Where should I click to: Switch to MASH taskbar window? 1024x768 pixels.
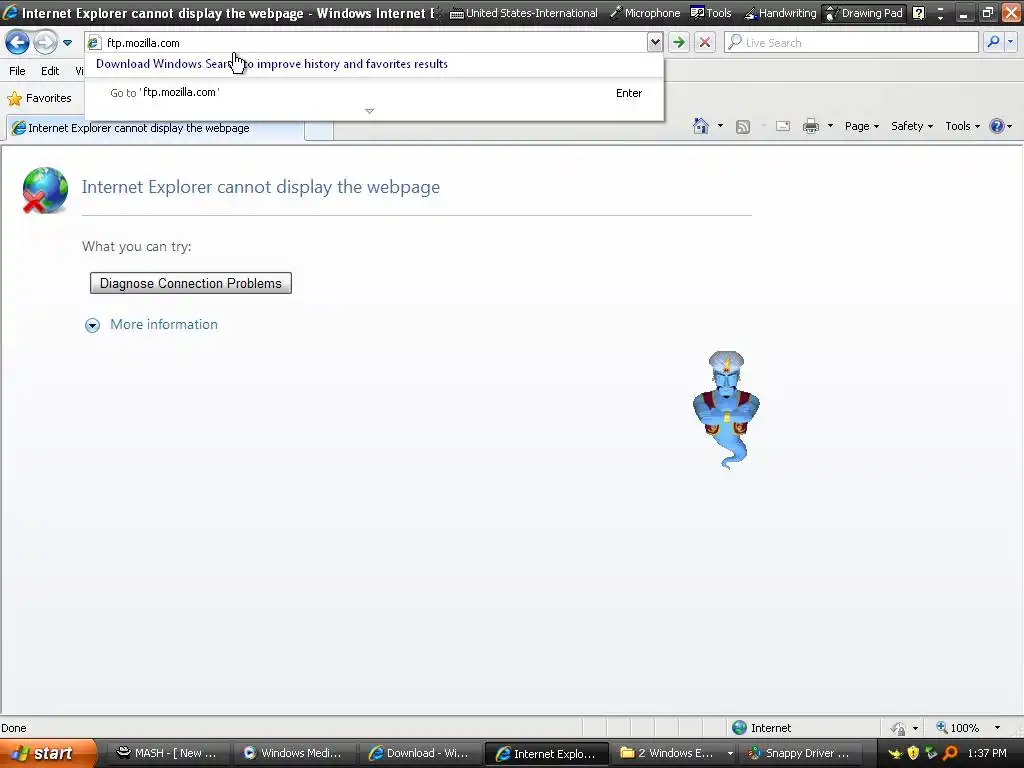(167, 753)
